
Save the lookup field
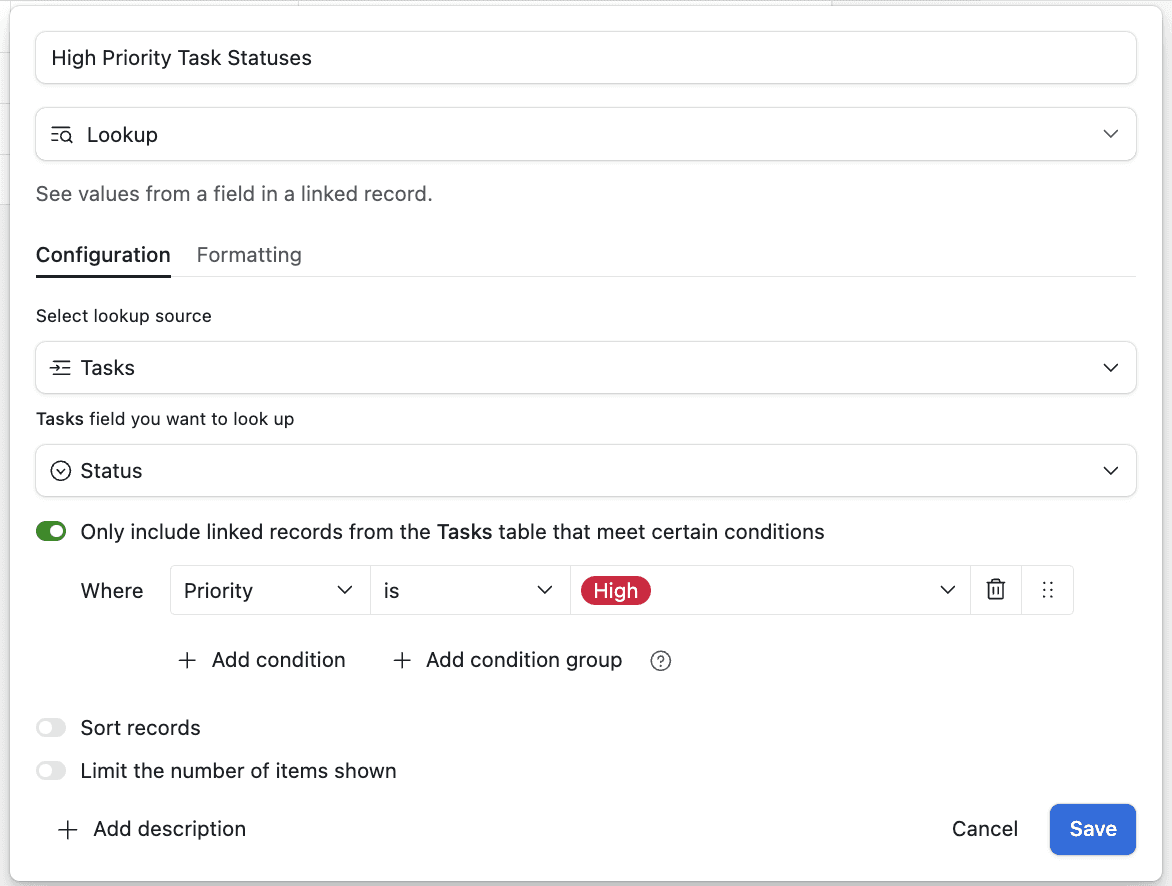click(x=1093, y=829)
